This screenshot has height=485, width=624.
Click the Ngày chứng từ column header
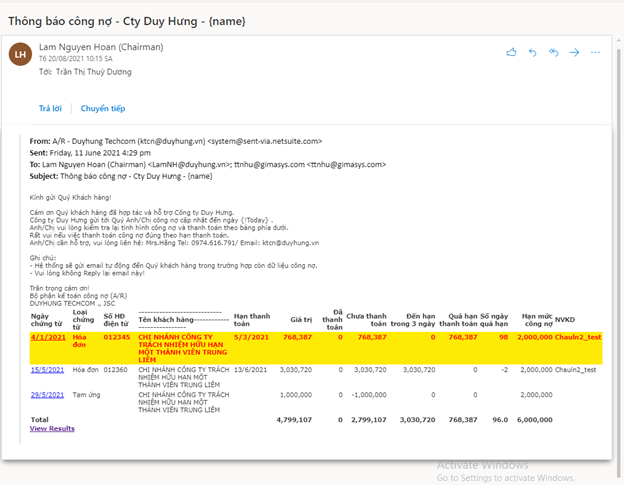(x=47, y=320)
